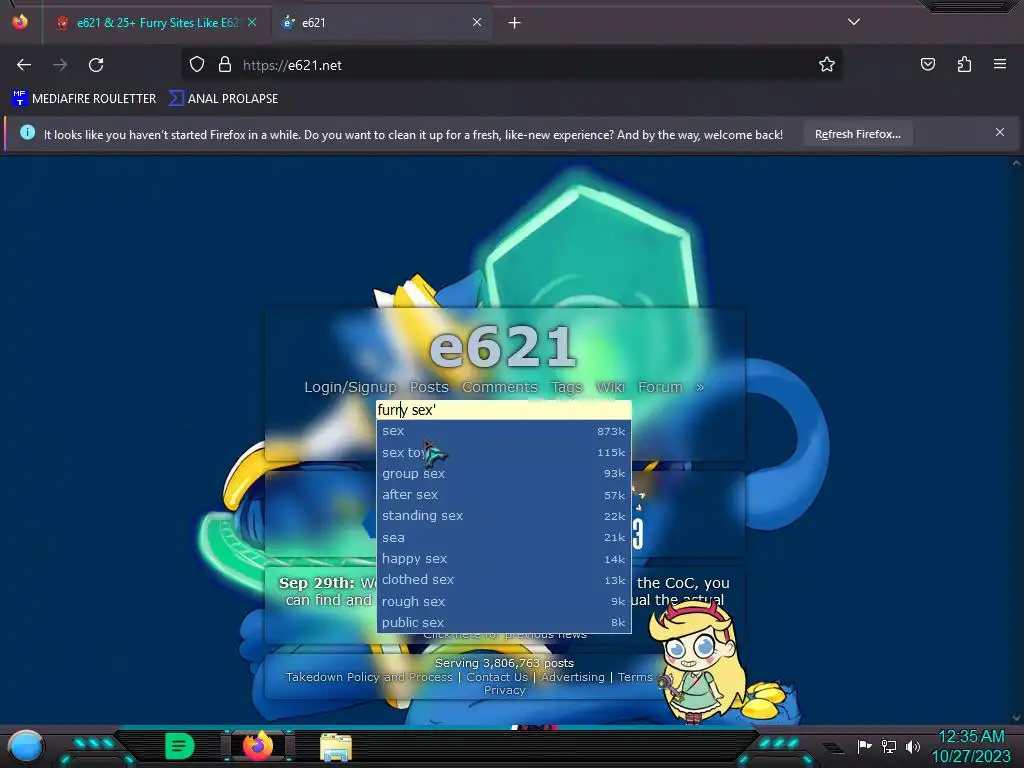Open the MEDIAFIRE ROULETTER bookmark

coord(84,99)
